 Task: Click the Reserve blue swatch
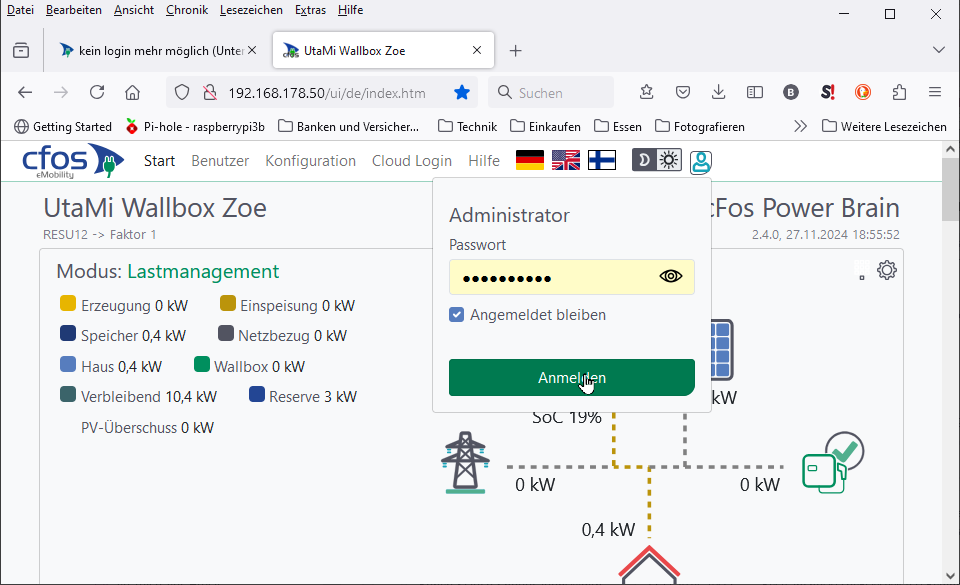[257, 395]
